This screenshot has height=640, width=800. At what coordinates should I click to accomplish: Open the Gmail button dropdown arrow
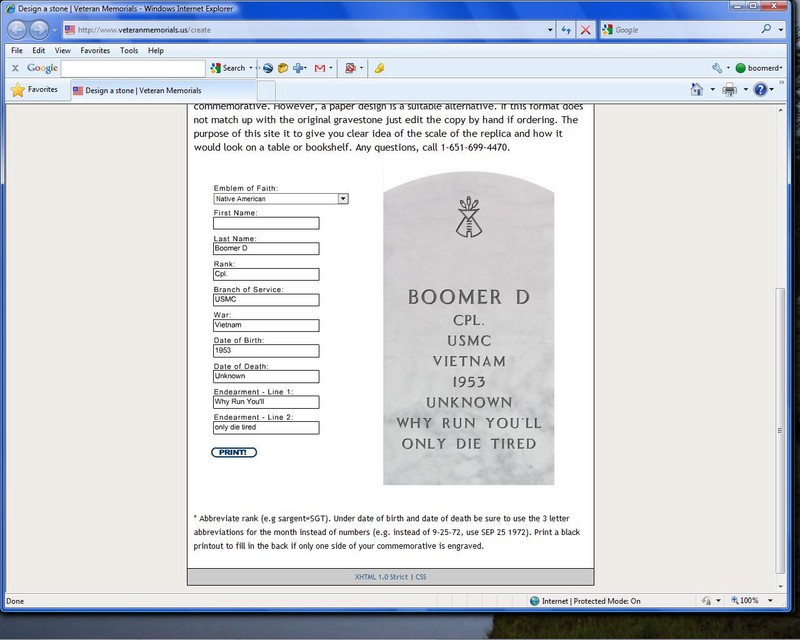(331, 68)
